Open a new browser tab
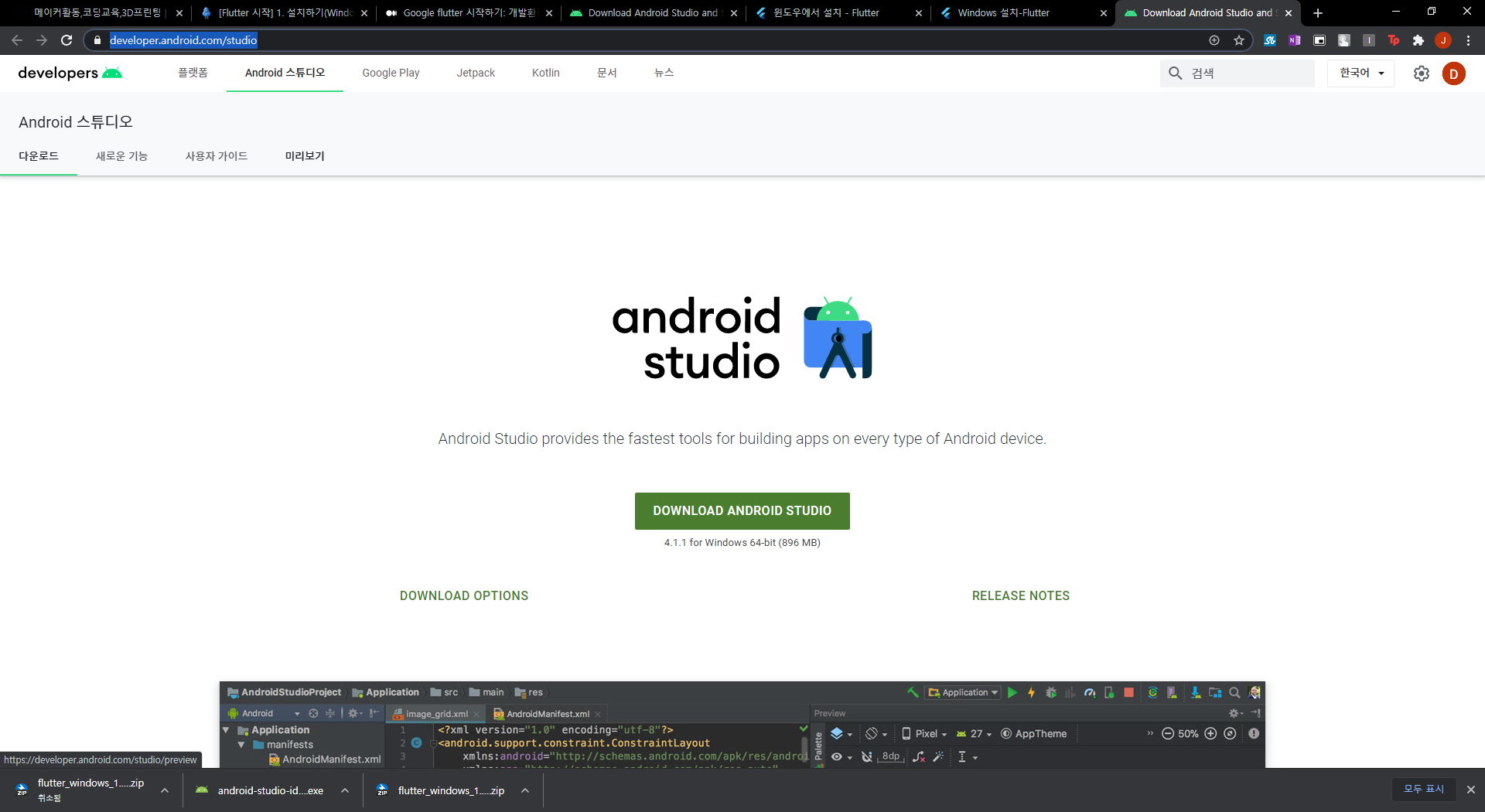Screen dimensions: 1485x812 point(1318,13)
